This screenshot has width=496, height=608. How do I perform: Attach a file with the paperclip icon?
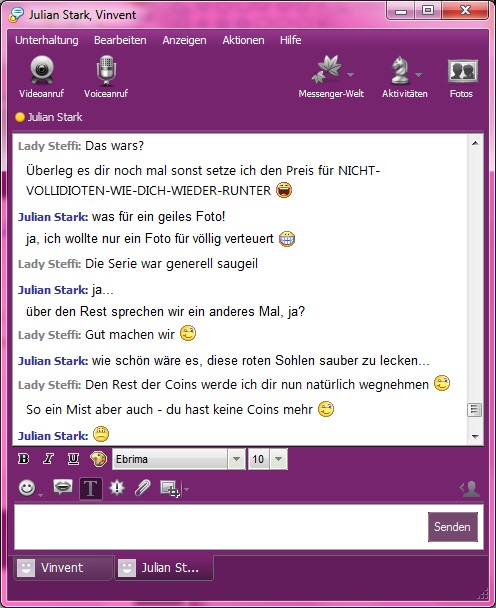(x=142, y=488)
